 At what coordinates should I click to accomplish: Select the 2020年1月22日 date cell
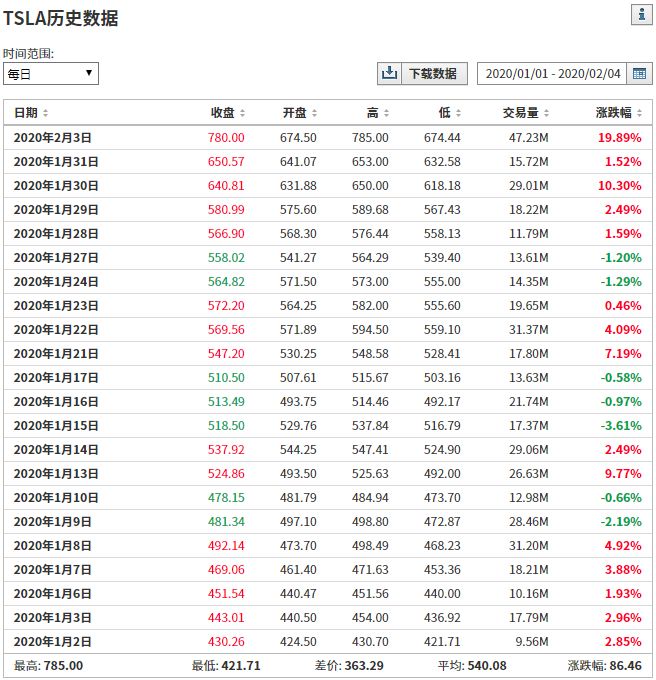click(56, 330)
